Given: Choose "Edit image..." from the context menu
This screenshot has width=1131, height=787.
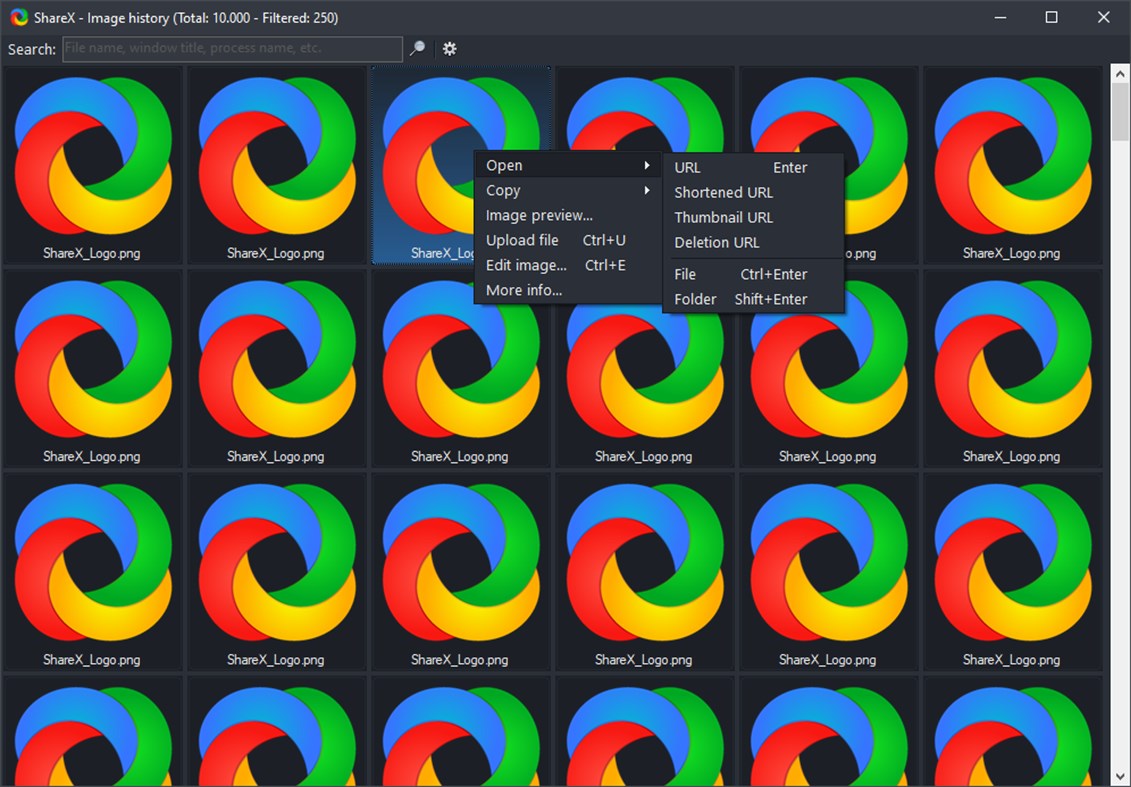Looking at the screenshot, I should click(524, 265).
